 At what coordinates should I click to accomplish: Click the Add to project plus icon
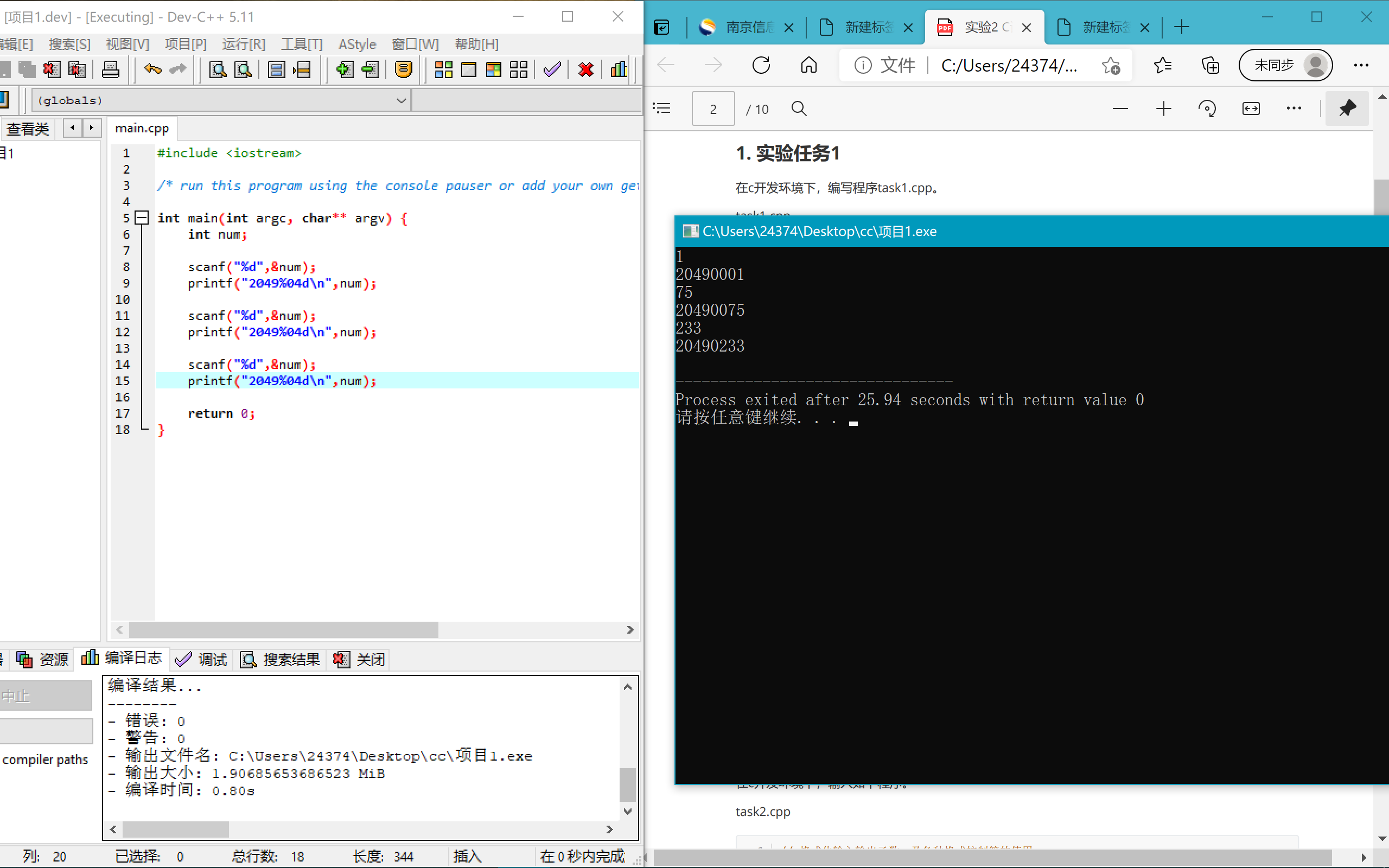[x=345, y=69]
